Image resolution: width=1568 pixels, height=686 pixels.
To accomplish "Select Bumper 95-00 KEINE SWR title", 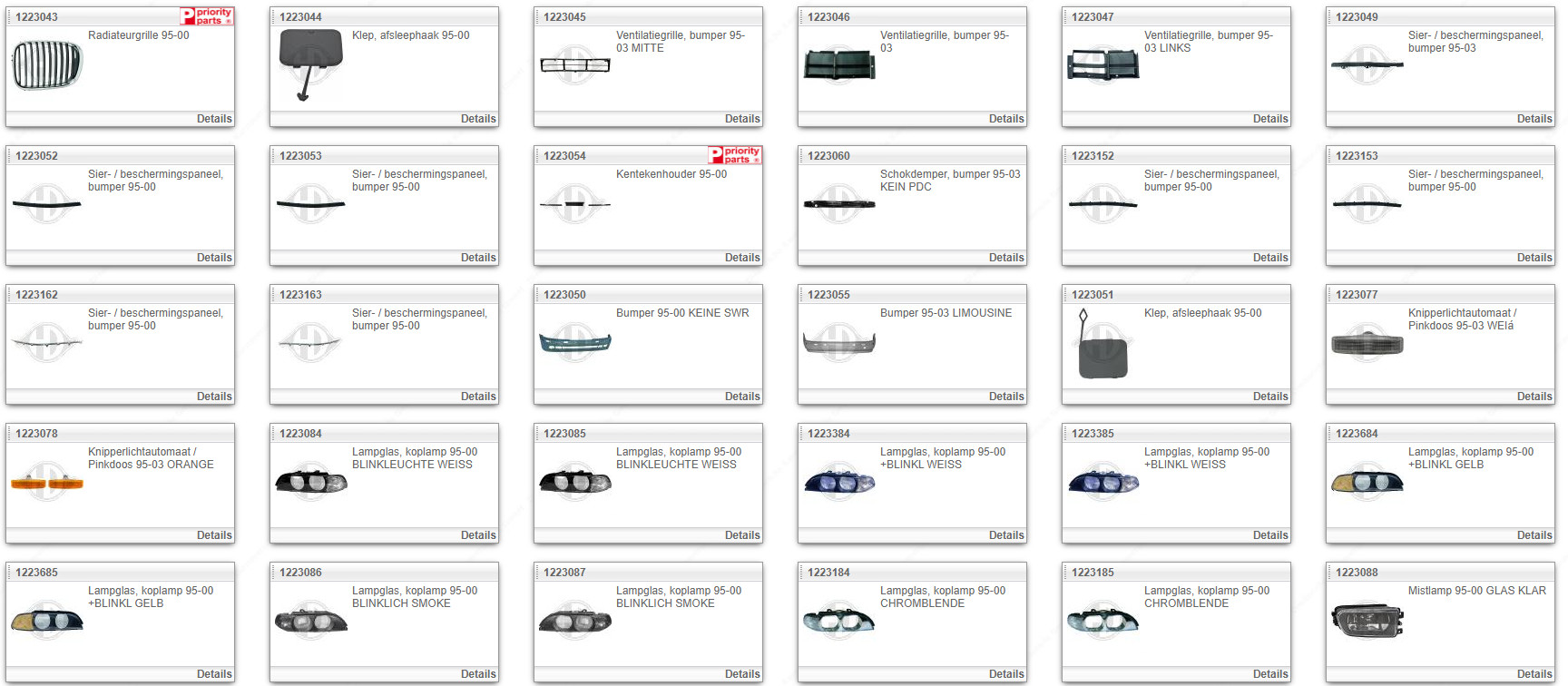I will pos(682,313).
